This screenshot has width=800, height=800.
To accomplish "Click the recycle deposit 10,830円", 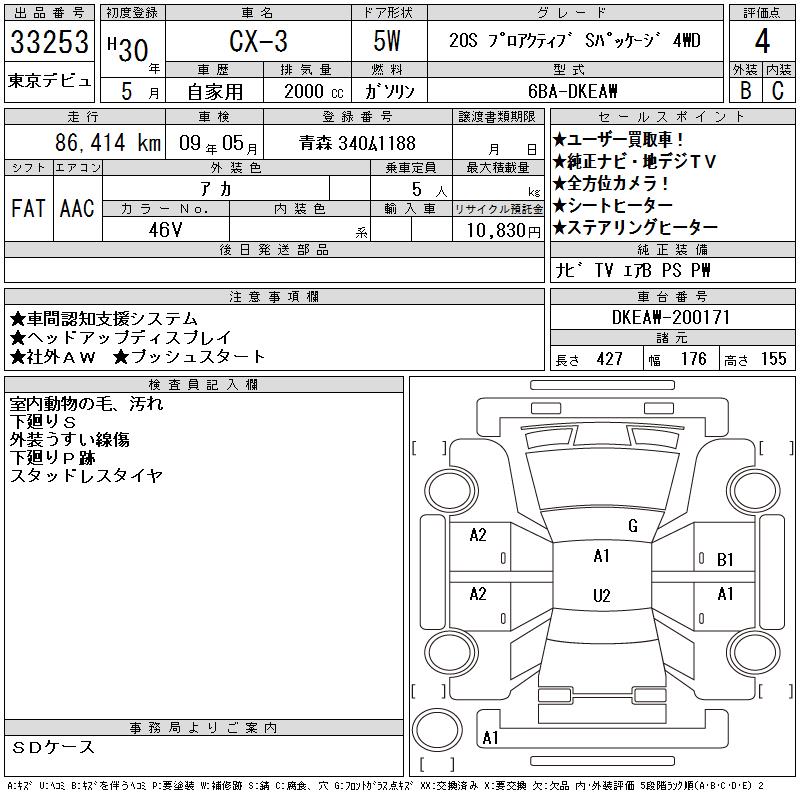I will pos(503,231).
